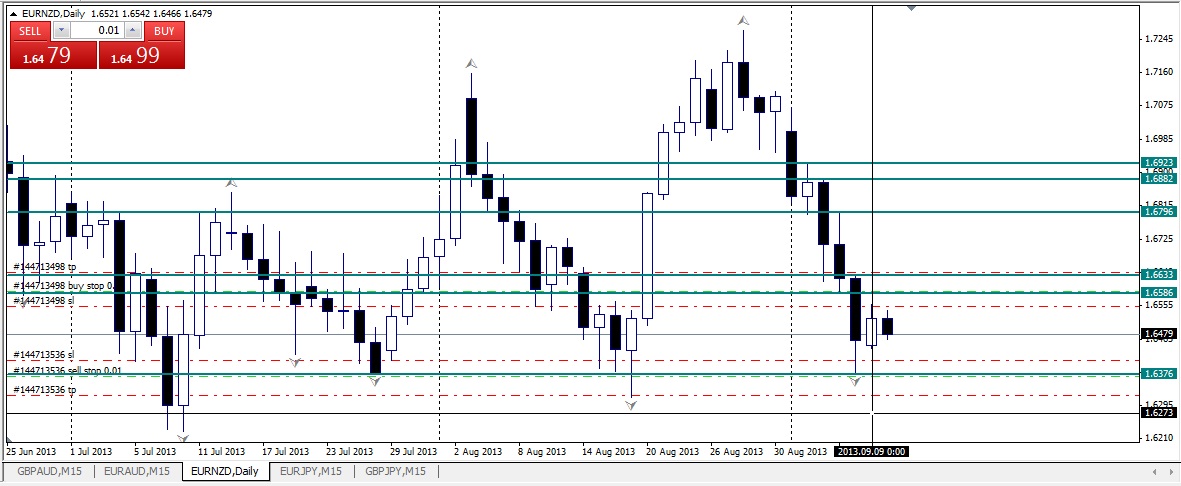This screenshot has height=486, width=1181.
Task: Click the 26 Aug 2013 date label
Action: point(736,452)
